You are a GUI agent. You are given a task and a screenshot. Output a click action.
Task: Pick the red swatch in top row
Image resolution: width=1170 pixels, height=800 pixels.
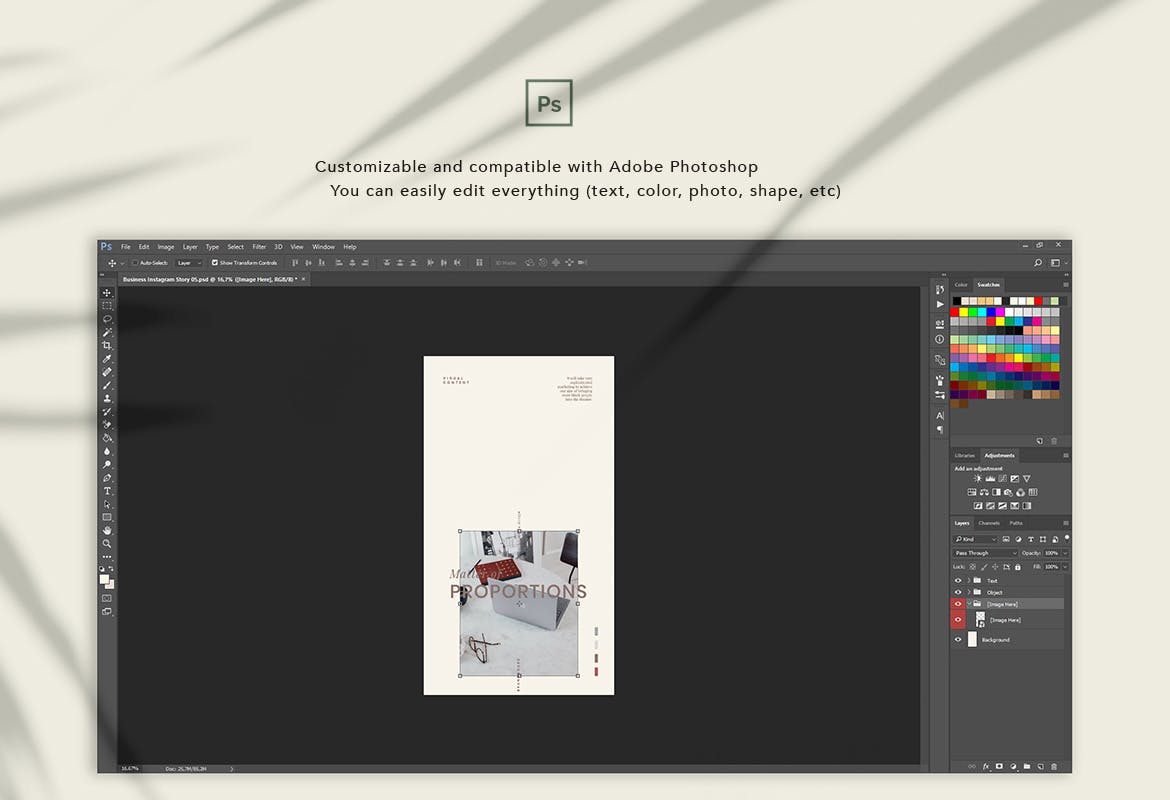coord(1038,301)
